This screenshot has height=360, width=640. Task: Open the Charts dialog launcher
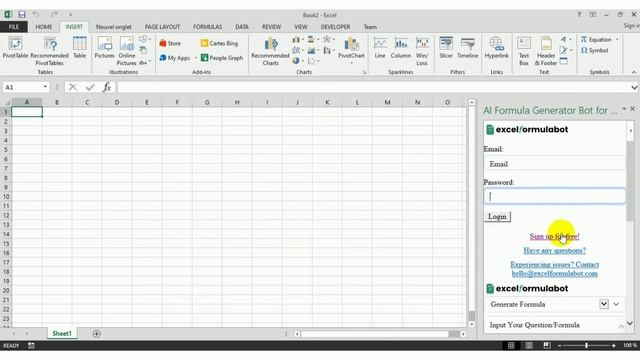tap(364, 72)
